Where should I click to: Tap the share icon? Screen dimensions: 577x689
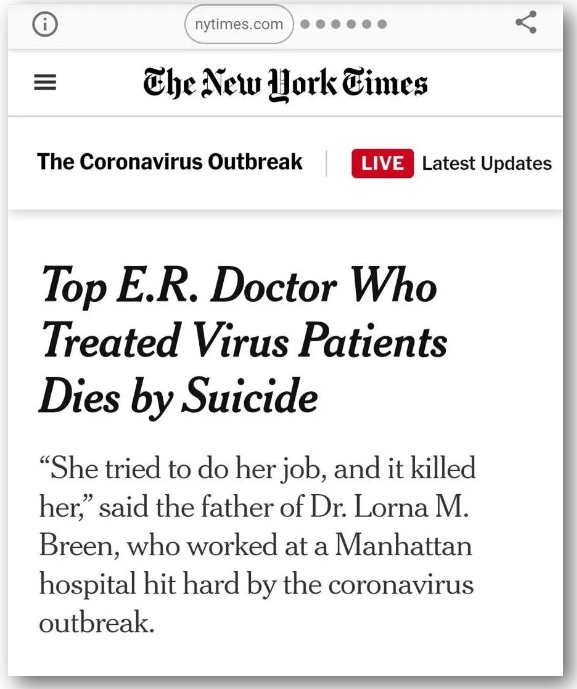(526, 22)
